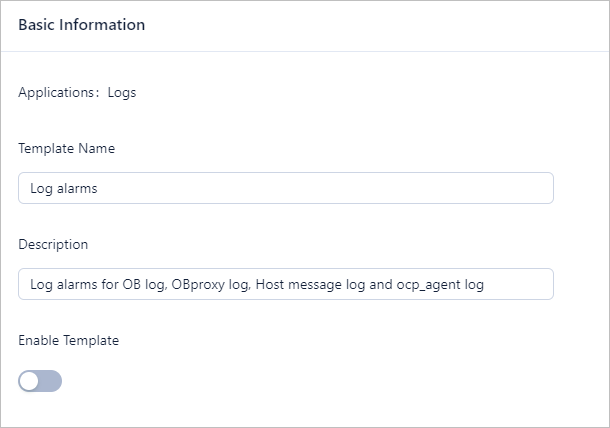Place cursor on "Log alarms" text
This screenshot has width=610, height=428.
pos(64,188)
